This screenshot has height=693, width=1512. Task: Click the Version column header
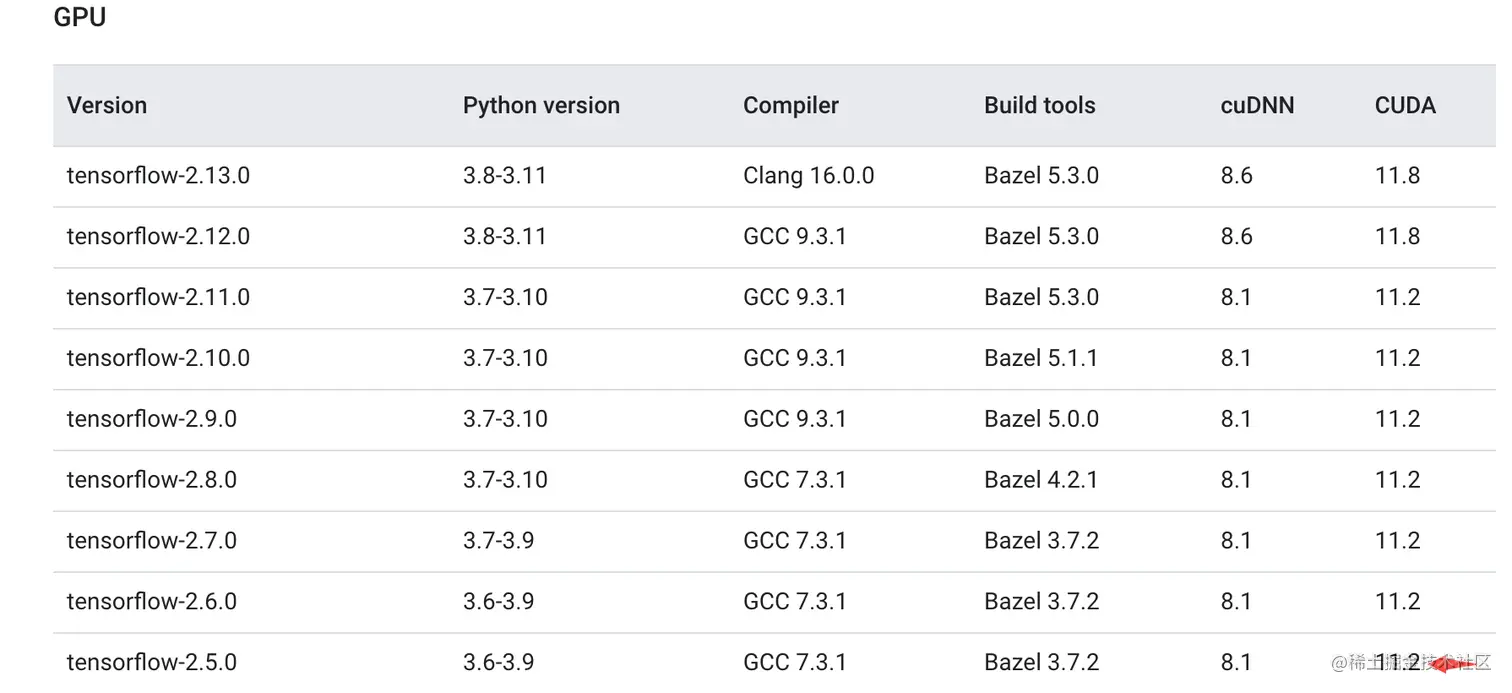(107, 105)
